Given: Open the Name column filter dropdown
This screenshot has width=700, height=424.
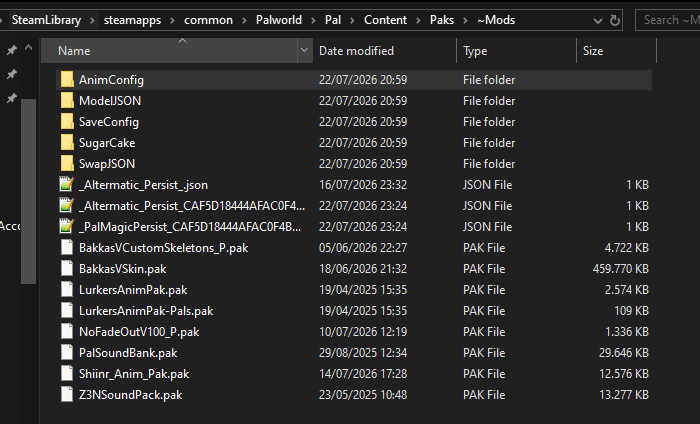Looking at the screenshot, I should click(304, 50).
